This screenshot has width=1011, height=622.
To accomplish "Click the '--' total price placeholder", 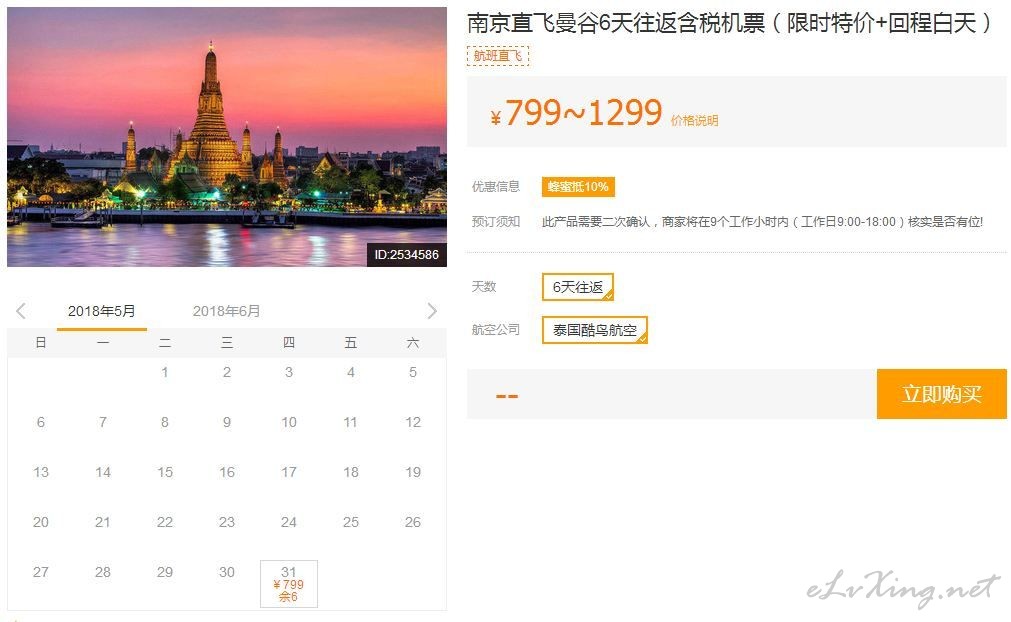I will [x=507, y=396].
